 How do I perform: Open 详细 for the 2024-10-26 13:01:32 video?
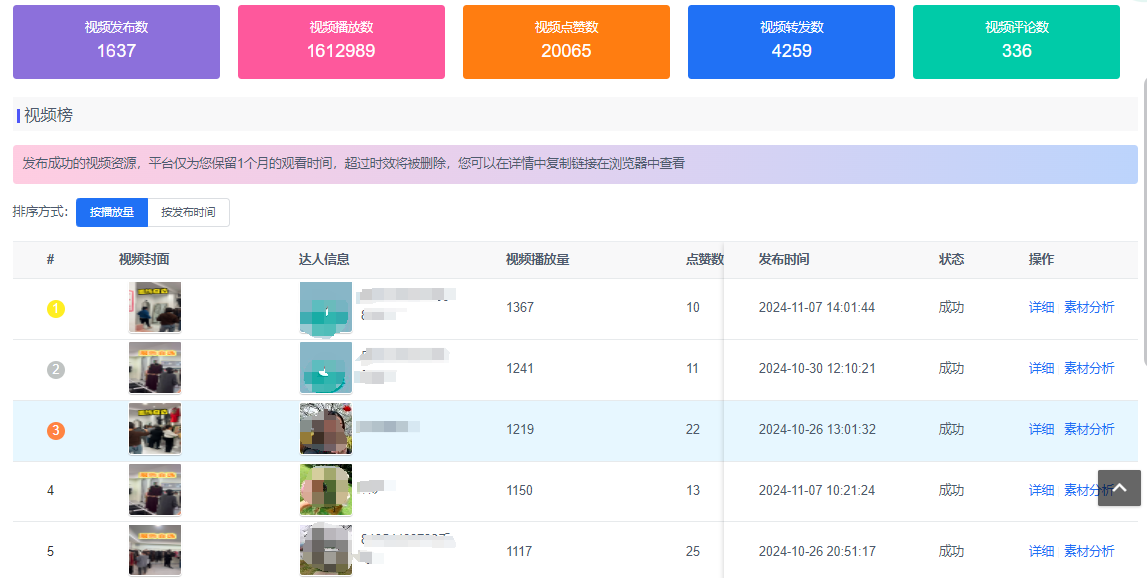pyautogui.click(x=1041, y=429)
